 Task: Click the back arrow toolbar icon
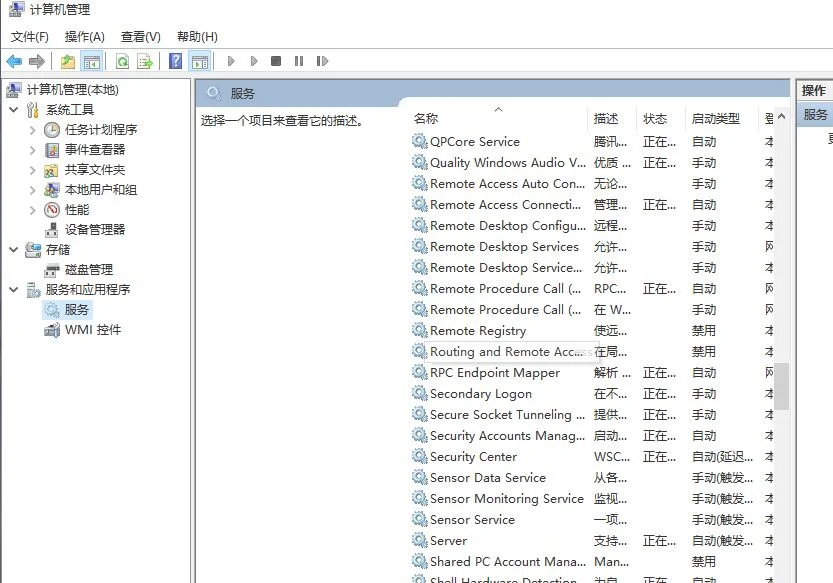(x=14, y=62)
